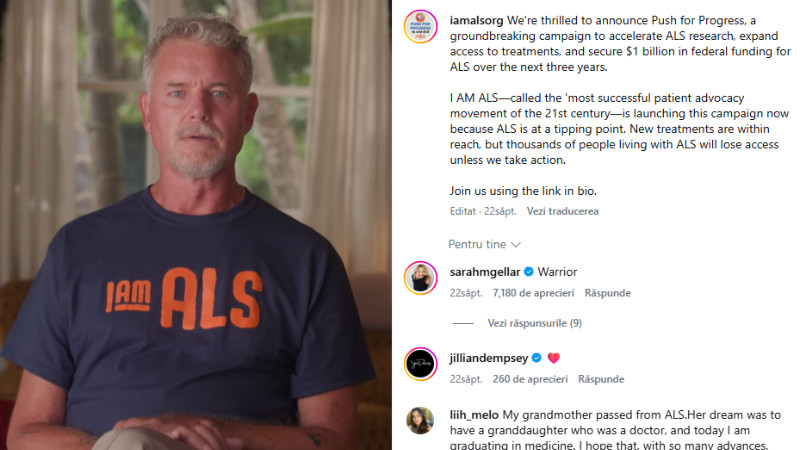Expand the 'Pentru tine' comment sorting dropdown
Image resolution: width=800 pixels, height=450 pixels.
click(x=484, y=244)
